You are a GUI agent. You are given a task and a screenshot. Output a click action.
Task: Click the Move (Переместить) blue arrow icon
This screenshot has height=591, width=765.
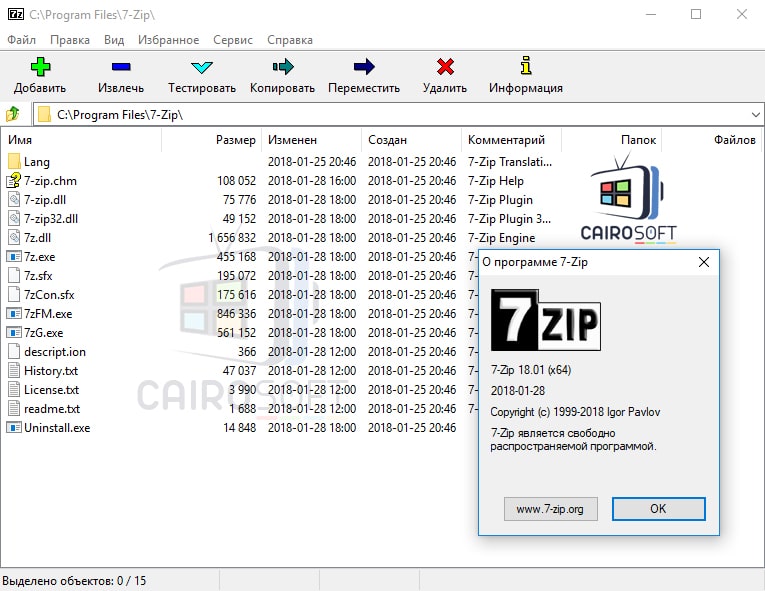pos(364,67)
